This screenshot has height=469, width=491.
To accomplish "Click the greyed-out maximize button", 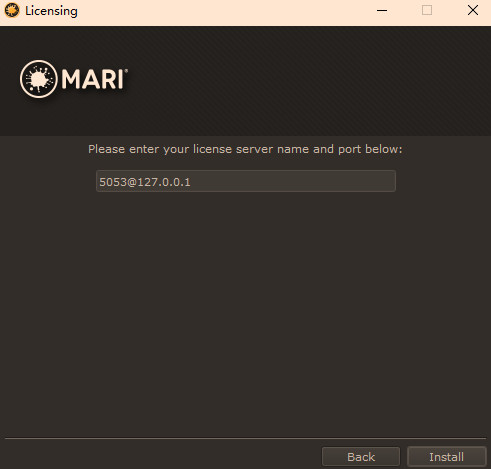I will [427, 10].
